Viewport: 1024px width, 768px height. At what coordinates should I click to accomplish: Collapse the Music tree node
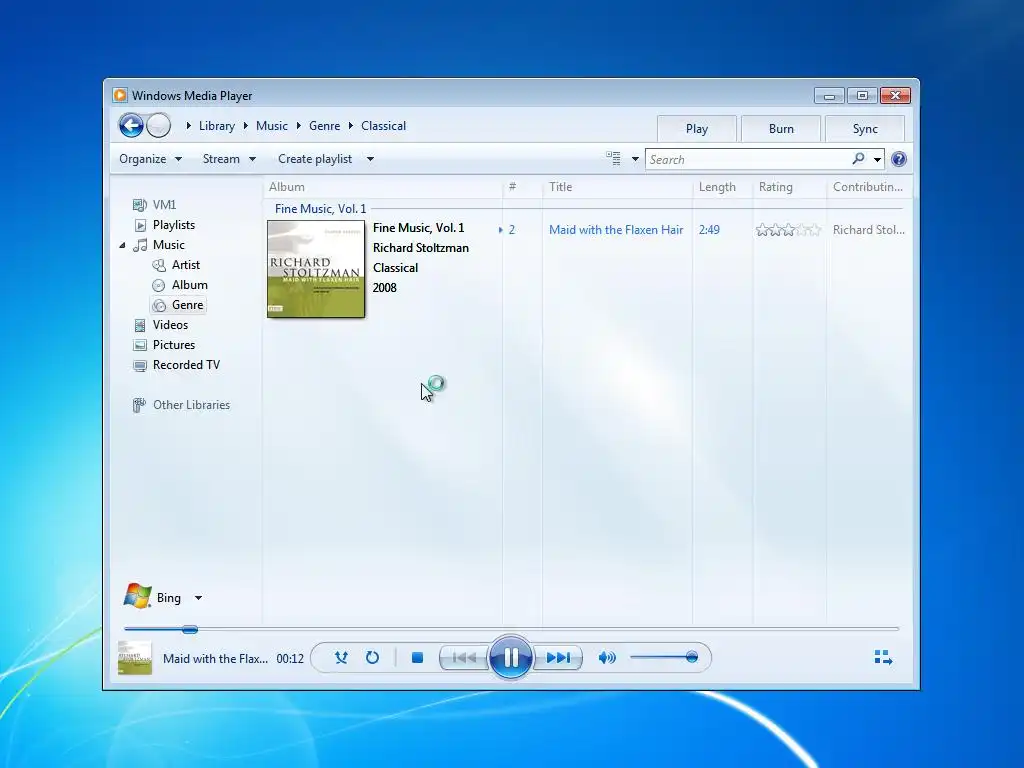click(x=122, y=246)
